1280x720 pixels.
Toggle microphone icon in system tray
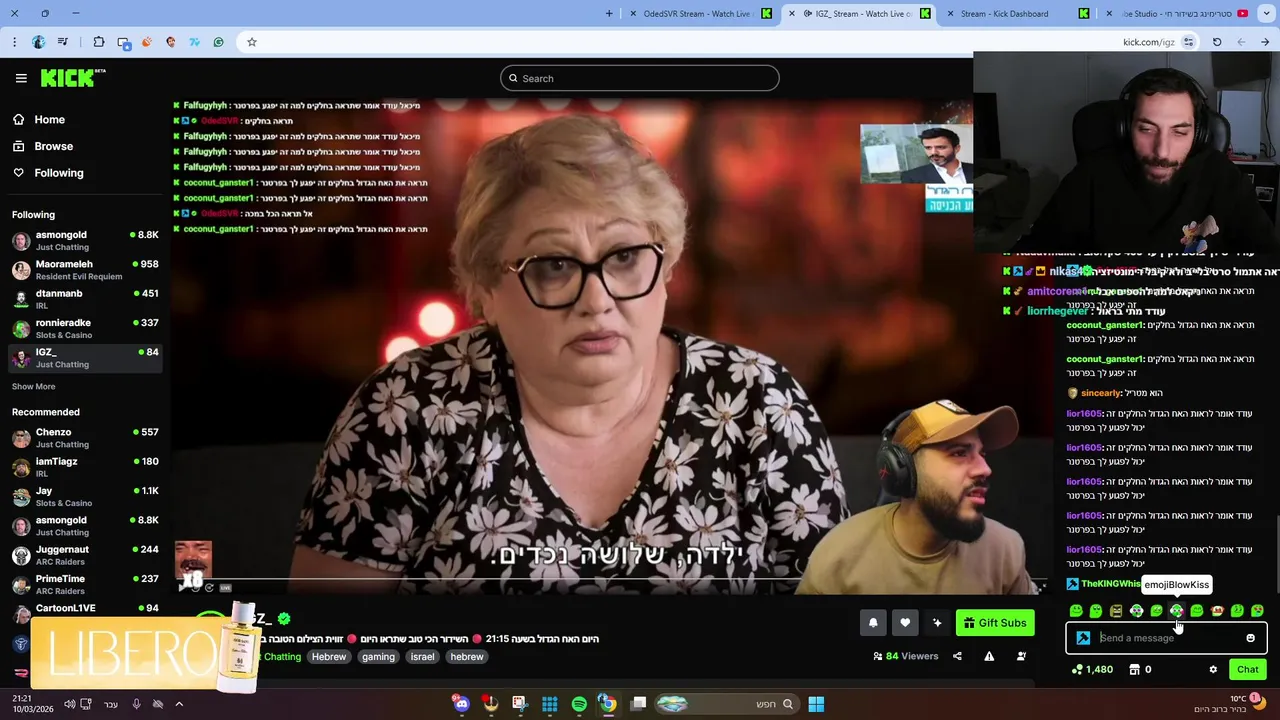coord(137,704)
